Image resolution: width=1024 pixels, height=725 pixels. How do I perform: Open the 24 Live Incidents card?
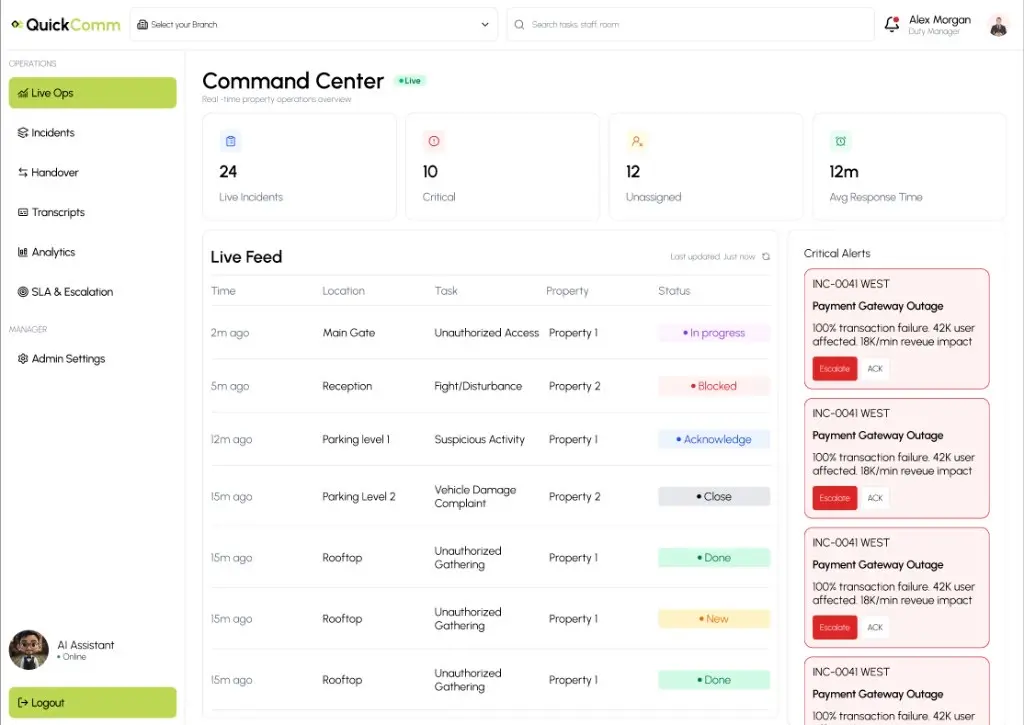[299, 167]
